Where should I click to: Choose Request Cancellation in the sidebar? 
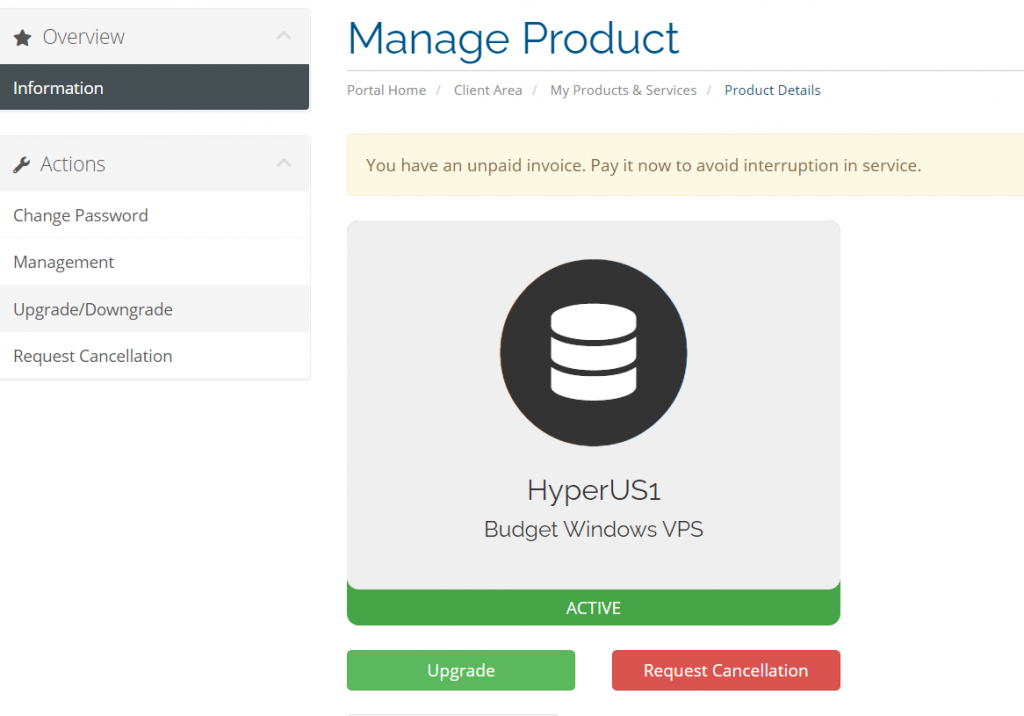click(155, 356)
